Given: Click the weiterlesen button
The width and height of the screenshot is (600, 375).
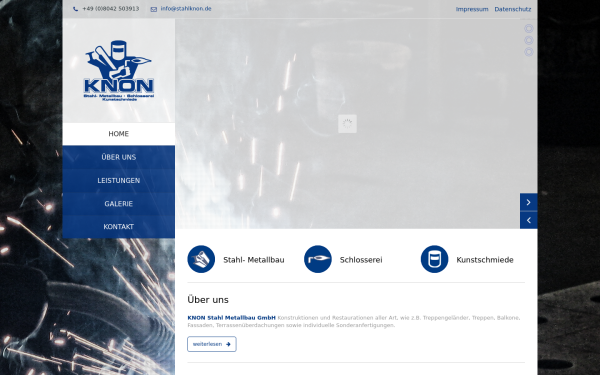Looking at the screenshot, I should (212, 344).
